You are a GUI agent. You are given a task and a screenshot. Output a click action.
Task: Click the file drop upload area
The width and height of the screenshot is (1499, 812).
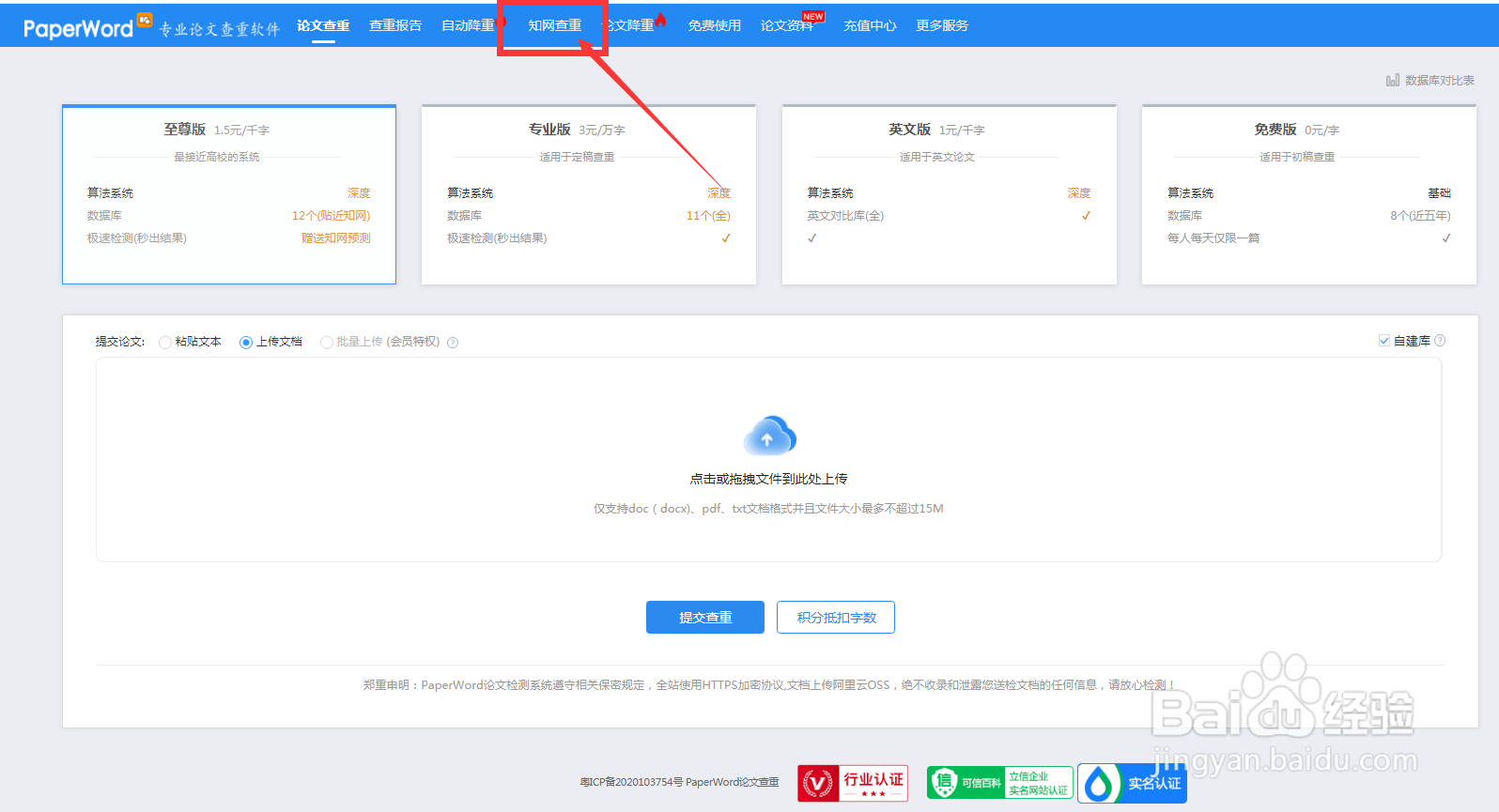coord(768,460)
